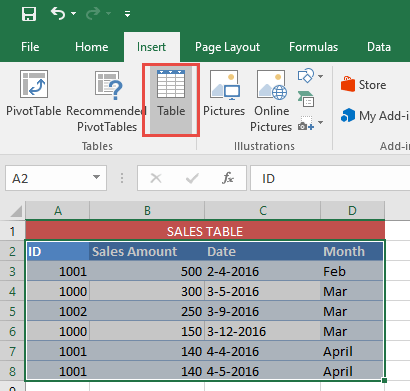The image size is (410, 391).
Task: Select row 5 header
Action: (x=13, y=311)
